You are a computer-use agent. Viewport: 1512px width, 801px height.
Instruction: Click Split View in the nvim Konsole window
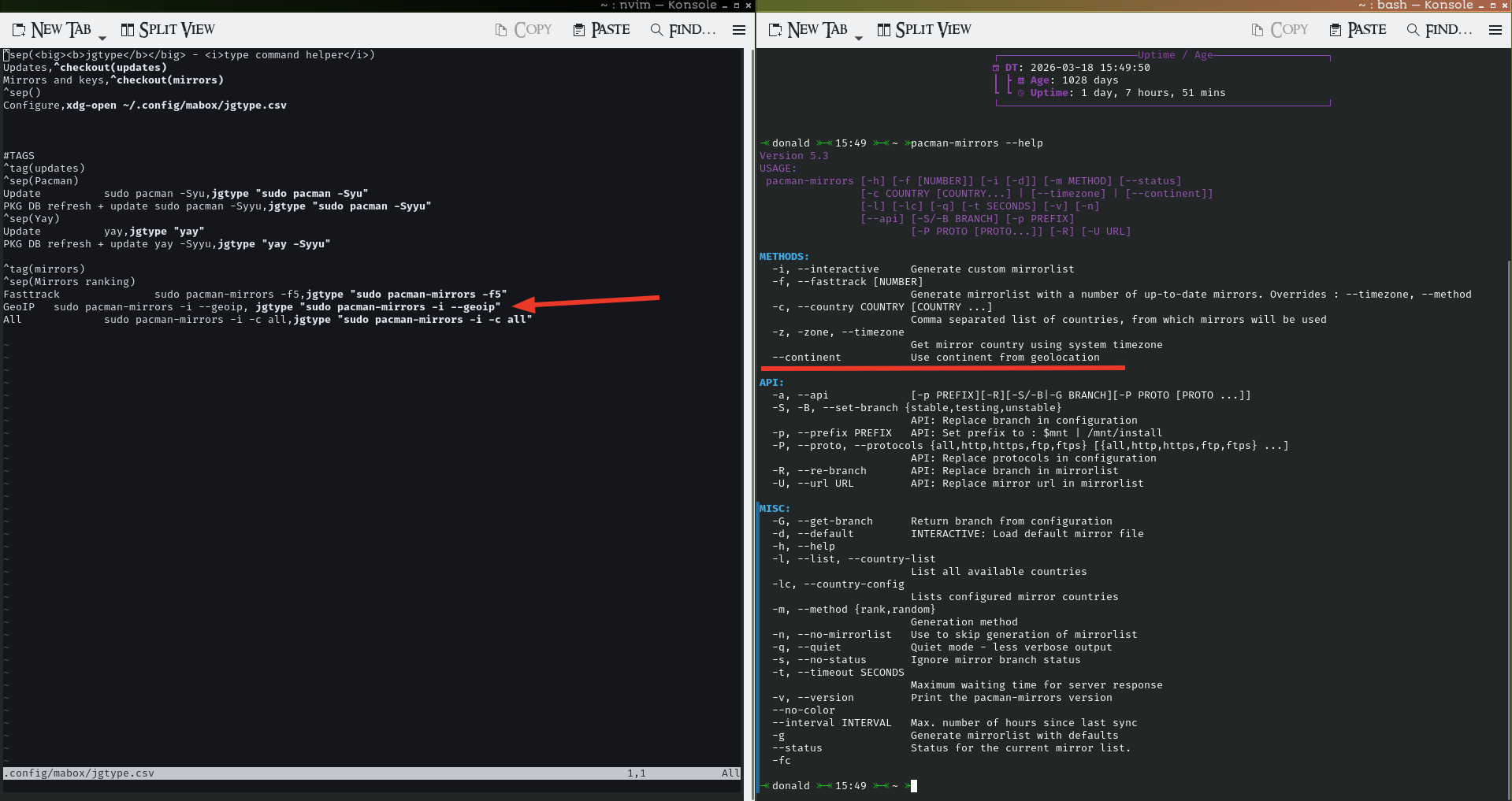pos(167,30)
